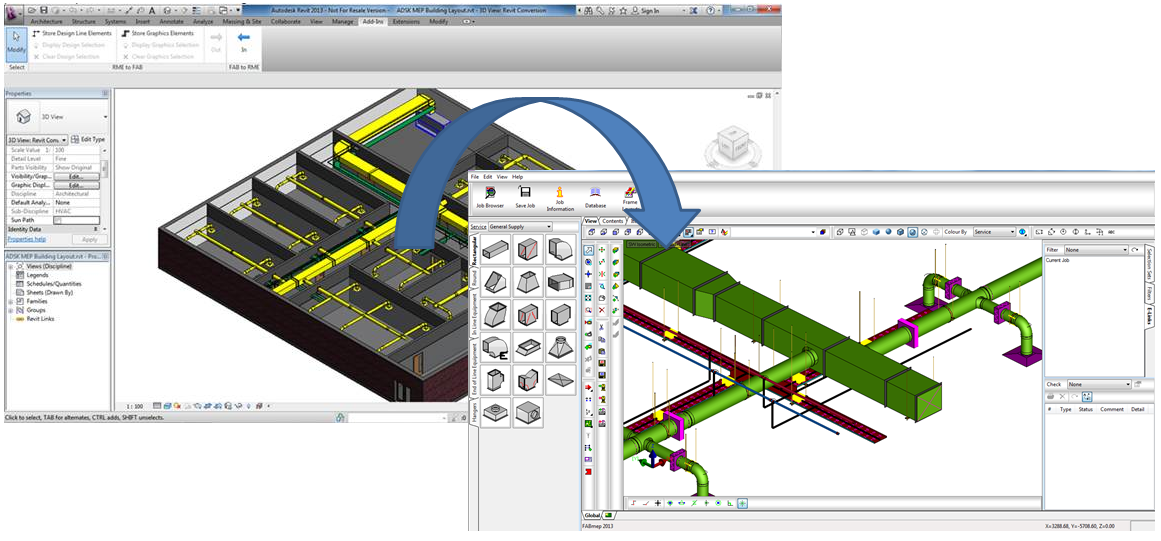This screenshot has width=1161, height=541.
Task: Click the Global tab at bottom of FABmep
Action: pos(592,515)
